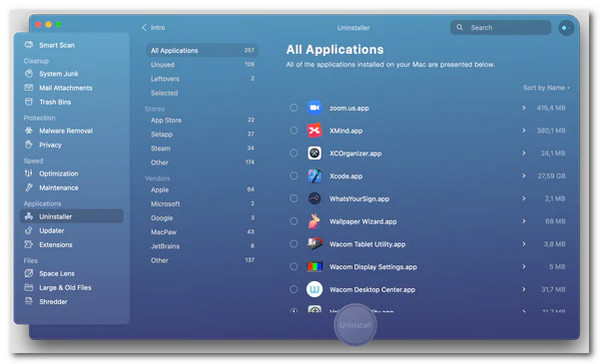Select the All Applications category

tap(202, 50)
